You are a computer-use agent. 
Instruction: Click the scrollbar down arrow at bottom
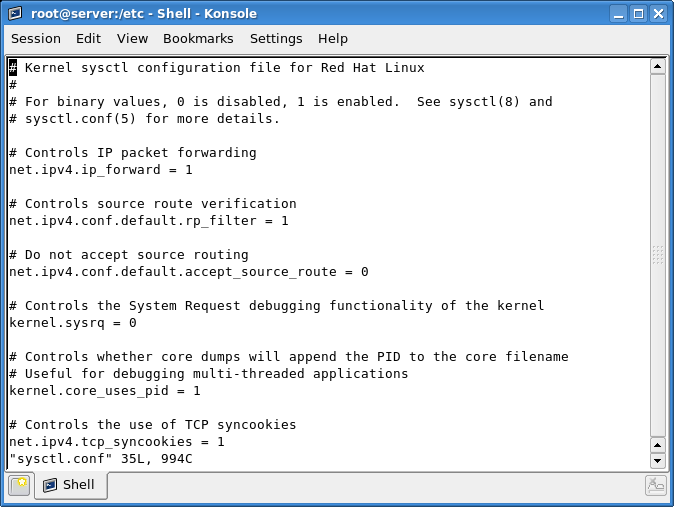[657, 461]
